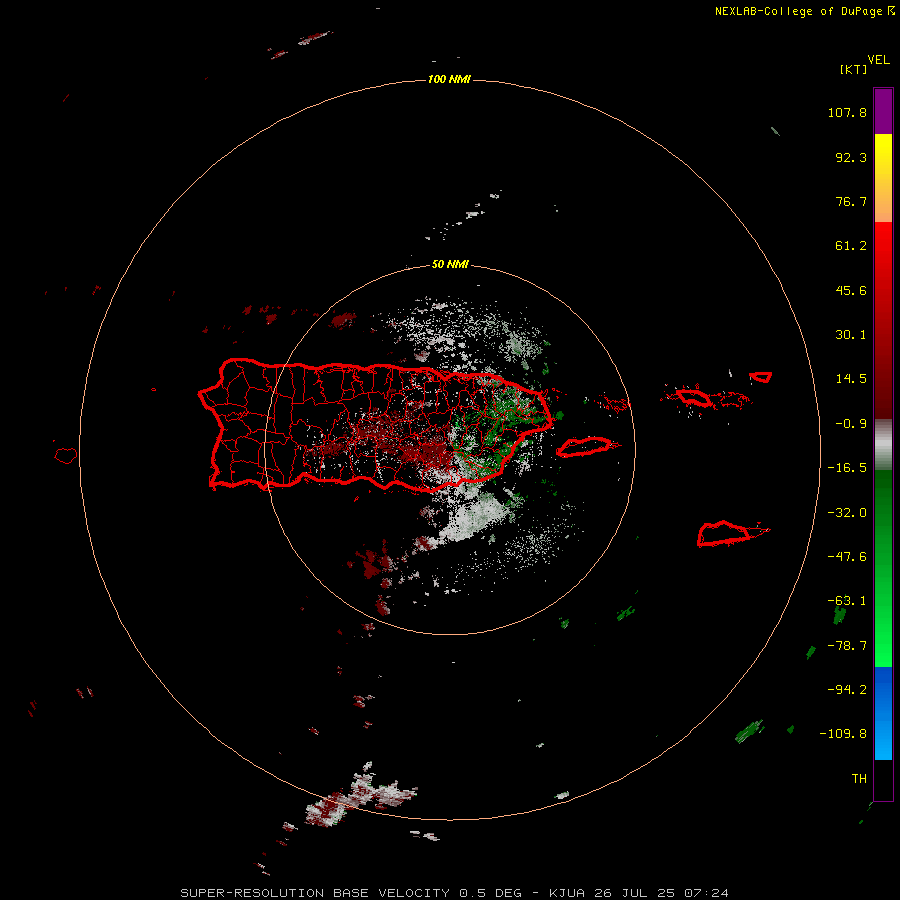The height and width of the screenshot is (900, 900).
Task: Click the -47.6 legend value
Action: [x=847, y=557]
